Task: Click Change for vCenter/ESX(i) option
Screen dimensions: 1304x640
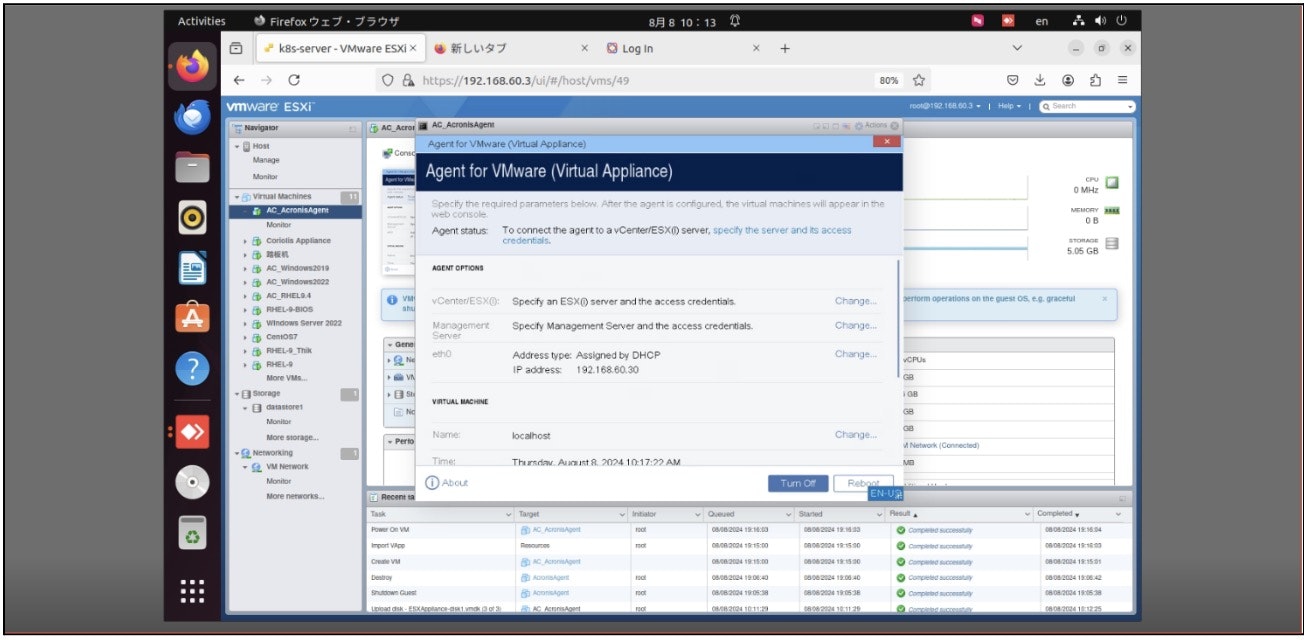Action: click(x=856, y=301)
